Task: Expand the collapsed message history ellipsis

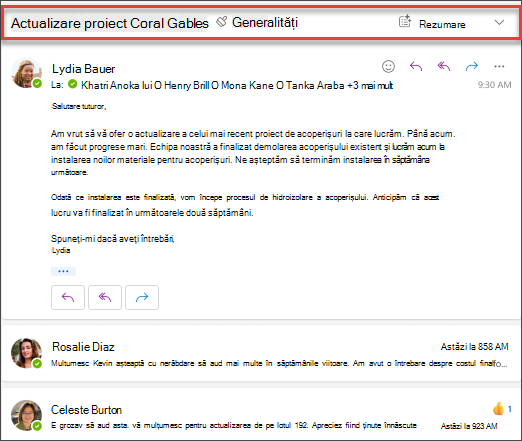Action: pyautogui.click(x=63, y=271)
